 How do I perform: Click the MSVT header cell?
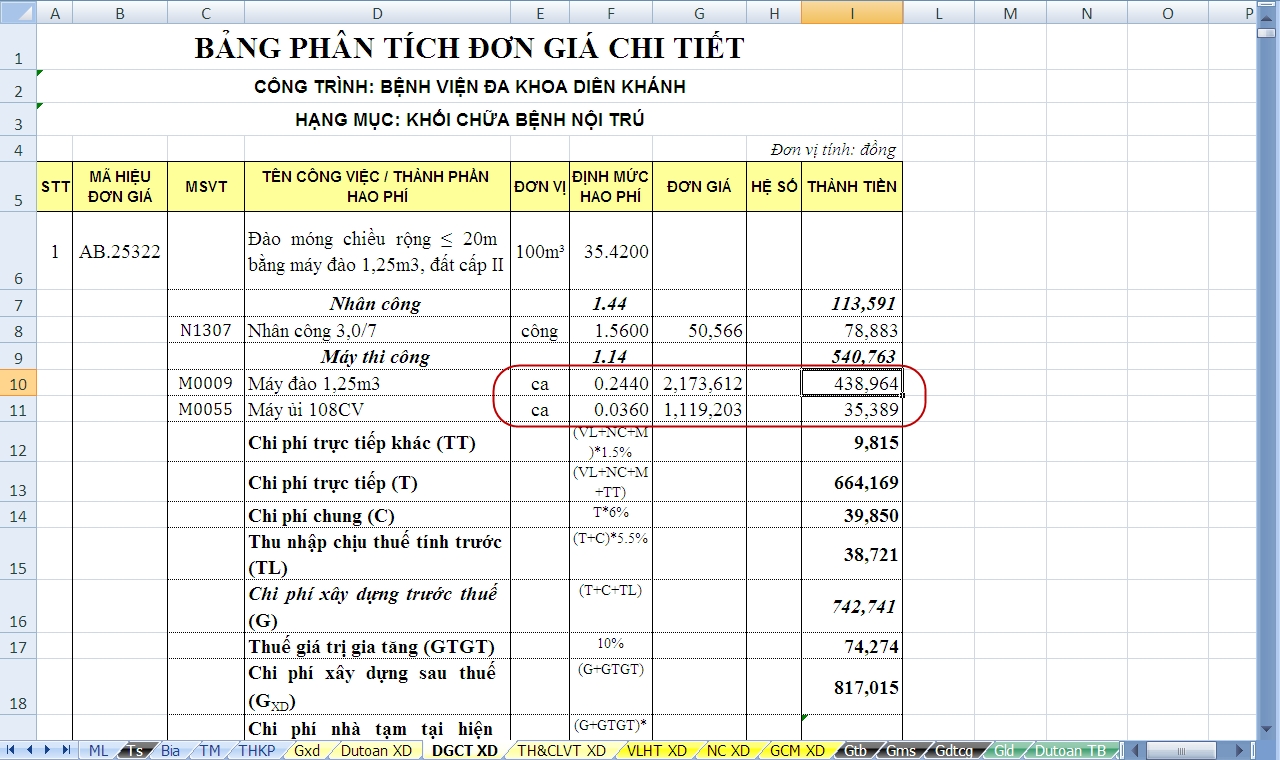pyautogui.click(x=206, y=187)
